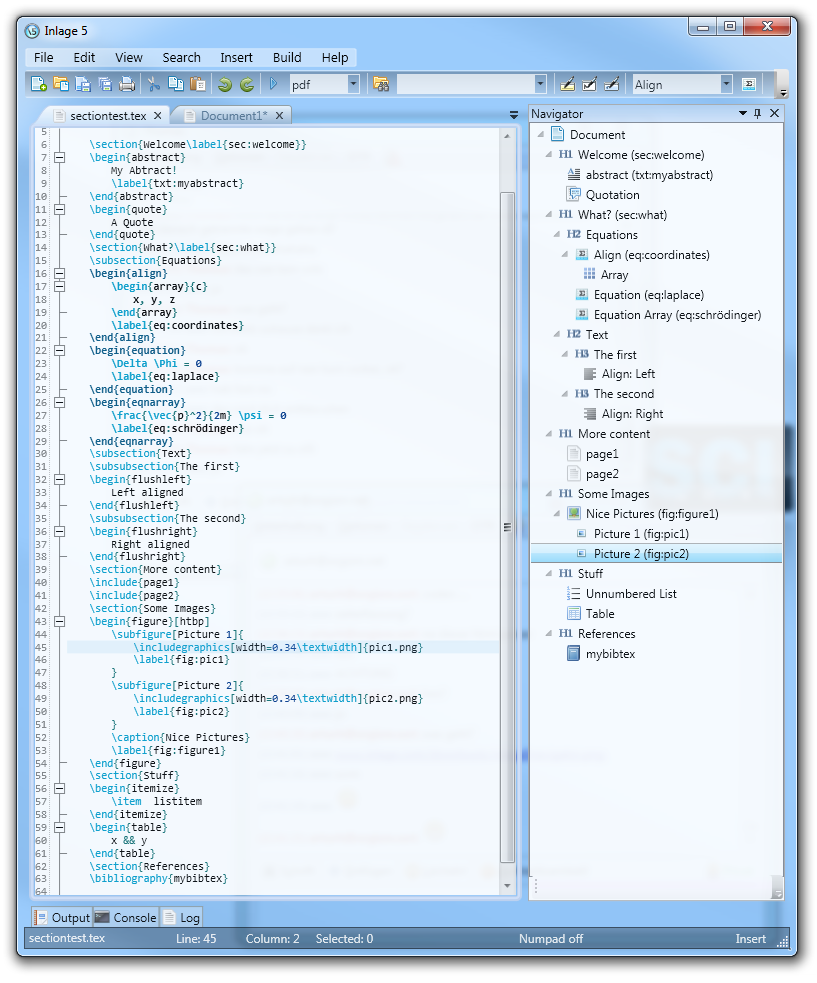Image resolution: width=817 pixels, height=983 pixels.
Task: Select abstract (txt:myabstract) in Navigator
Action: 649,175
